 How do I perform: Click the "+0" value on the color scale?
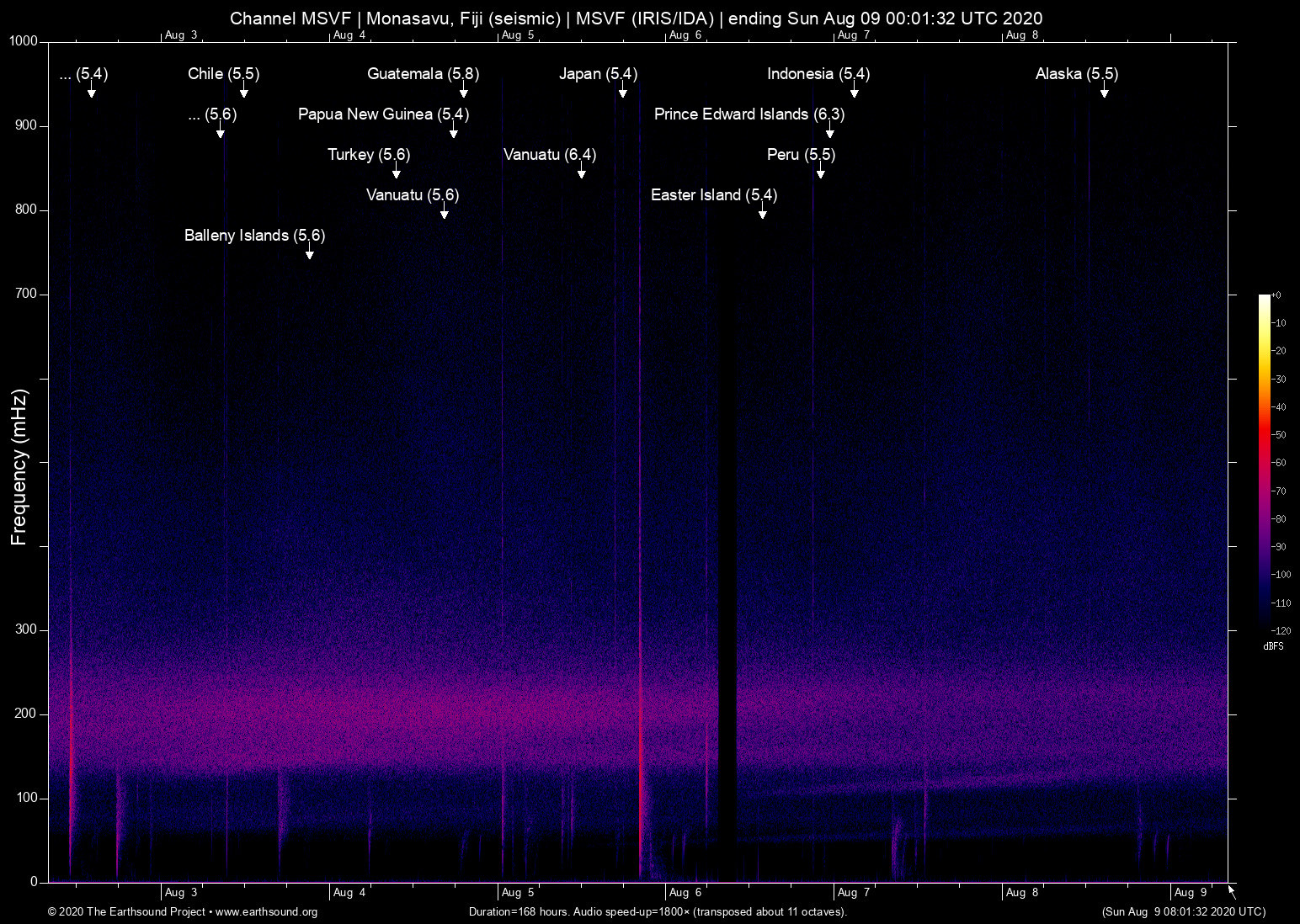[1276, 295]
